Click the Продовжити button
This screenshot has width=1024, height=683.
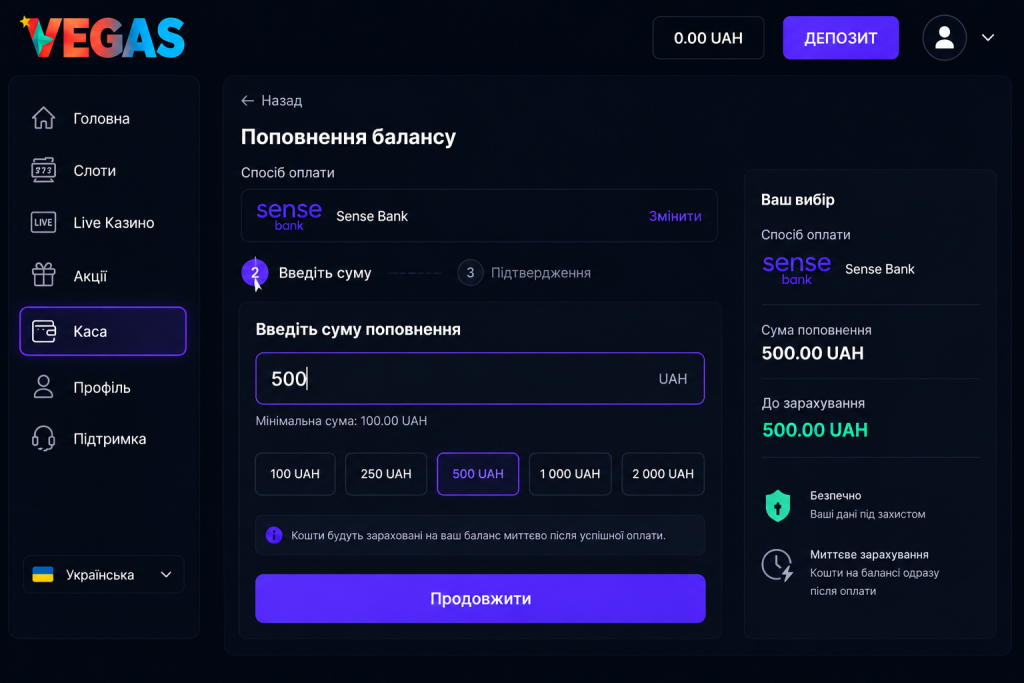480,598
